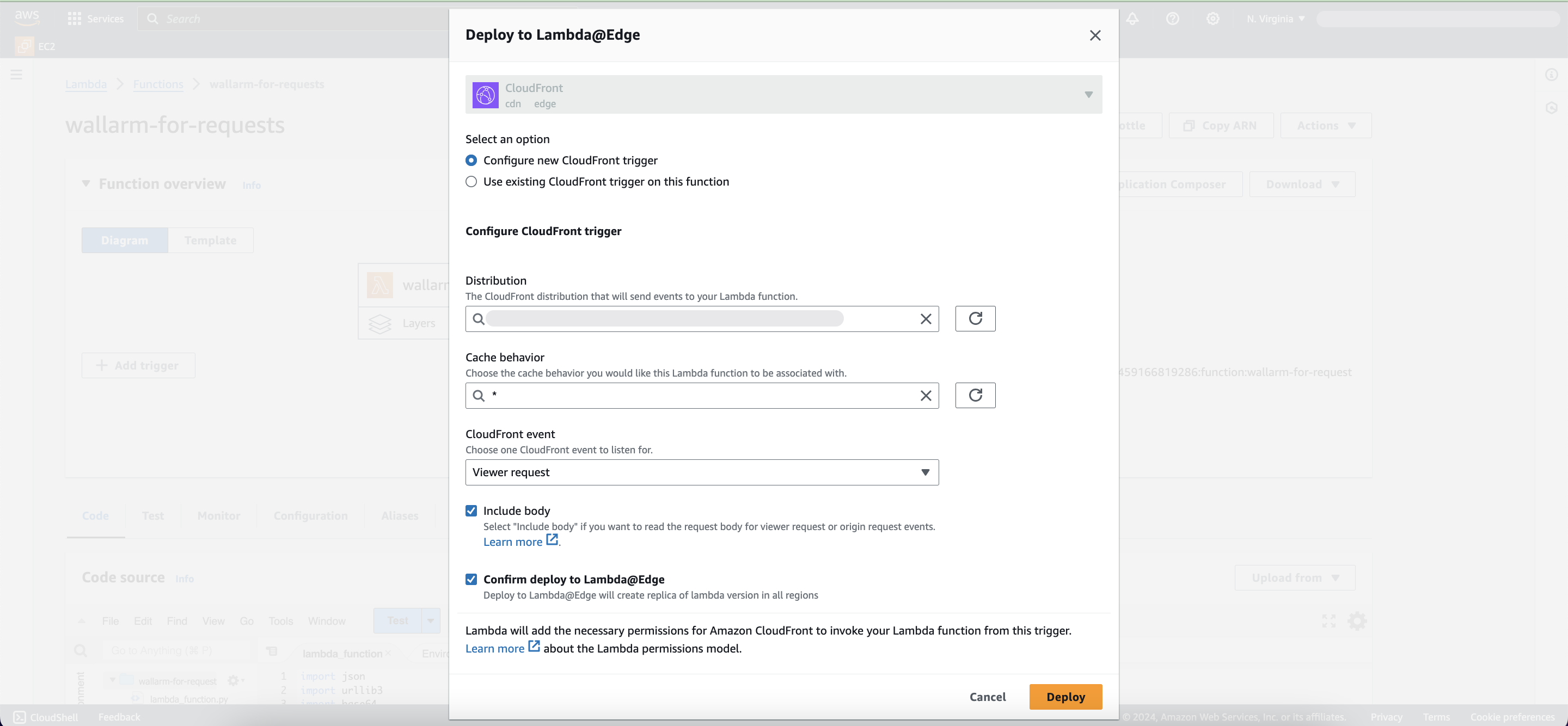The width and height of the screenshot is (1568, 726).
Task: Click the Cache behavior search input
Action: pyautogui.click(x=670, y=395)
